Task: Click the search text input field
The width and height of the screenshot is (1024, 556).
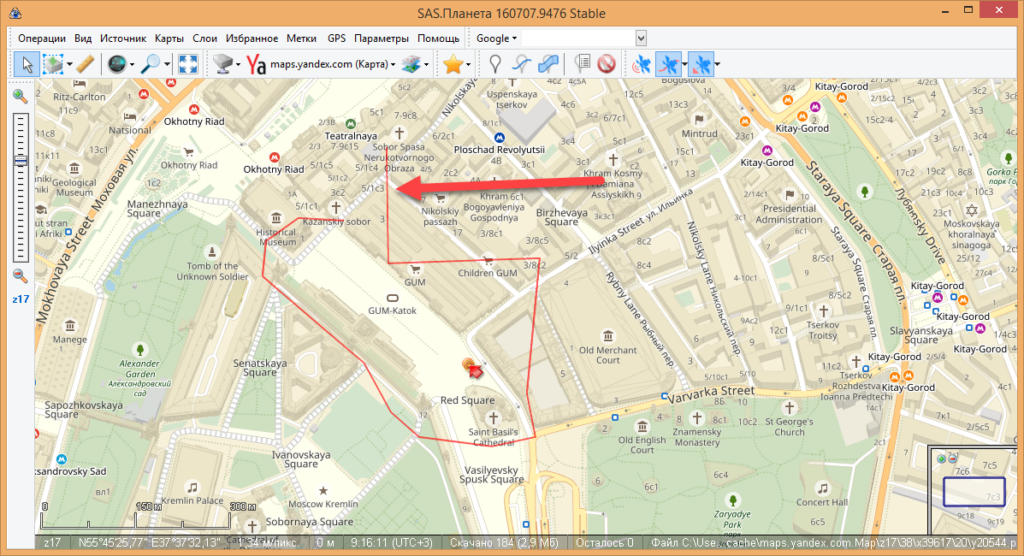Action: pos(578,38)
